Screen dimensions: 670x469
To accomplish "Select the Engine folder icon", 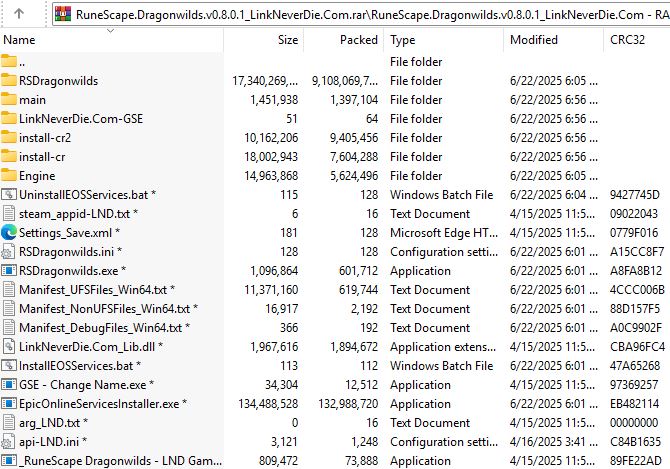I will pos(9,176).
